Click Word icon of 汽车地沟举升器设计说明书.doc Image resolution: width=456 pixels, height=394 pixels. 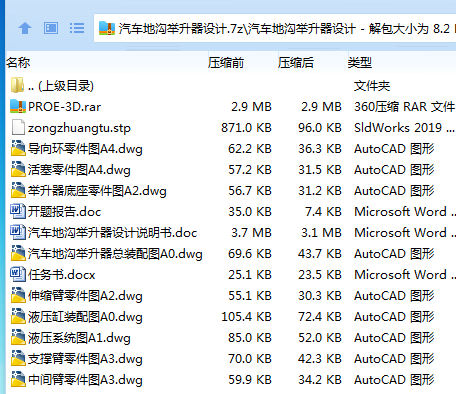18,232
